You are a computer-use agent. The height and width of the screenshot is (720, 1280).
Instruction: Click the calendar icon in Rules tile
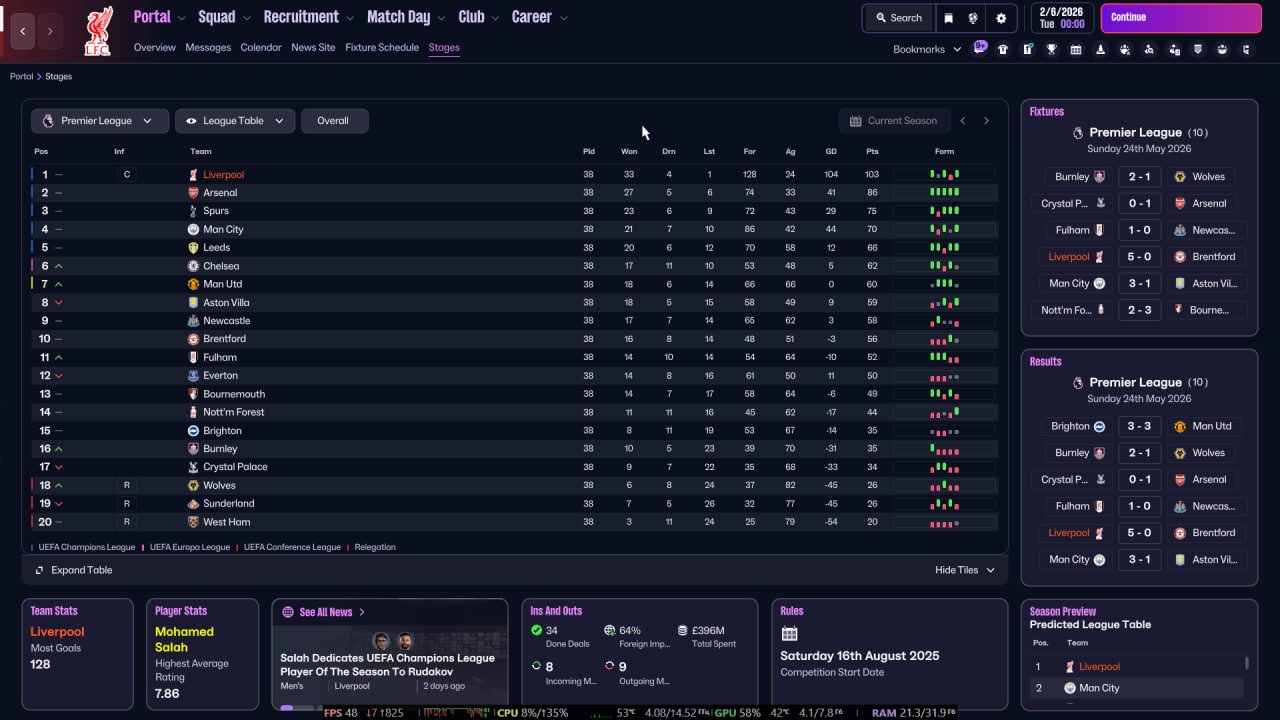[789, 634]
